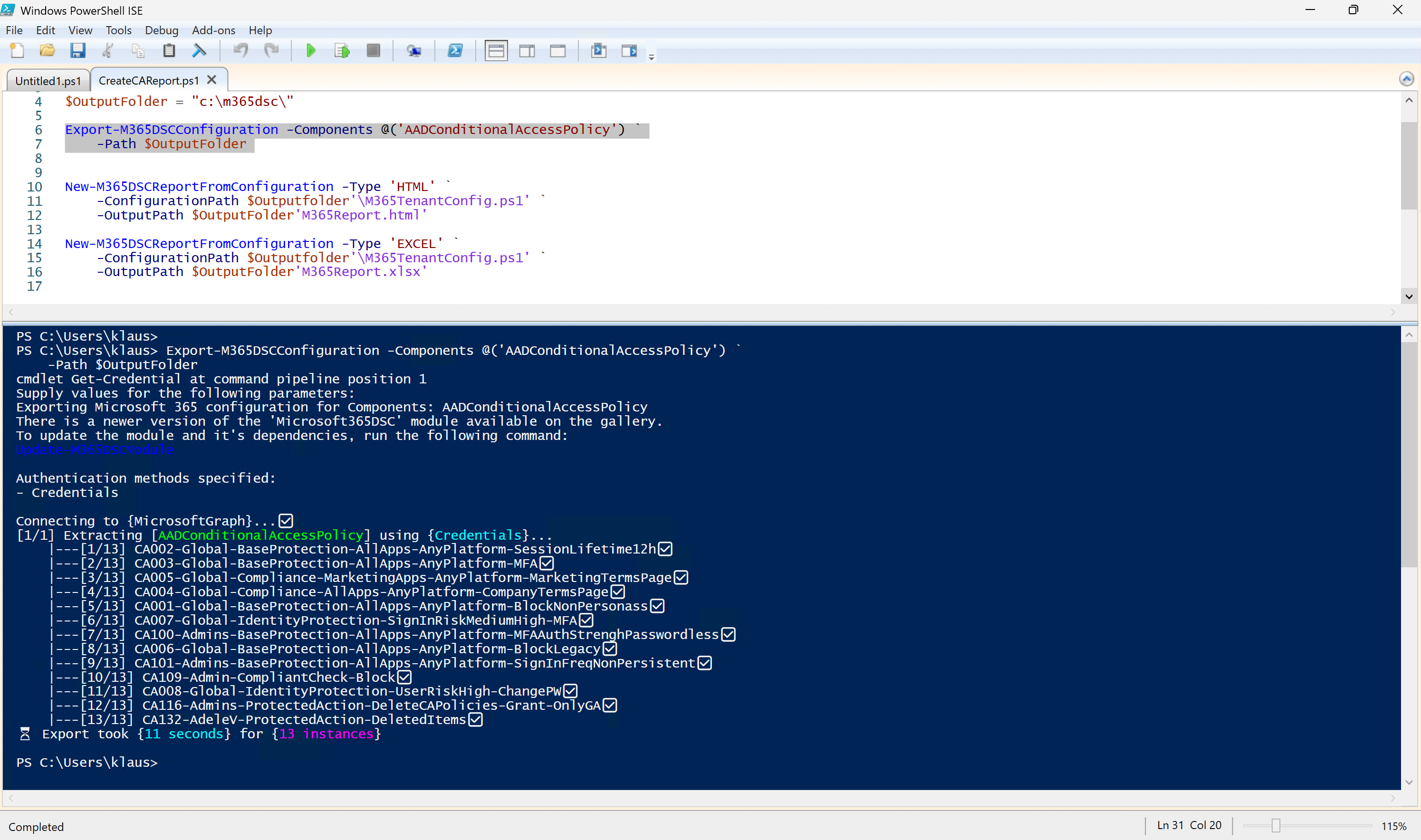Open the File menu
Screen dimensions: 1421x840
pos(14,30)
